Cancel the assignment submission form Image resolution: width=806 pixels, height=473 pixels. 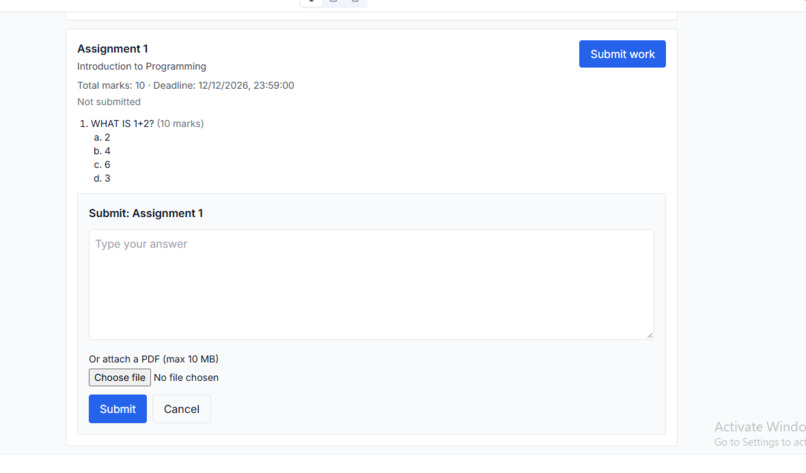[x=181, y=409]
